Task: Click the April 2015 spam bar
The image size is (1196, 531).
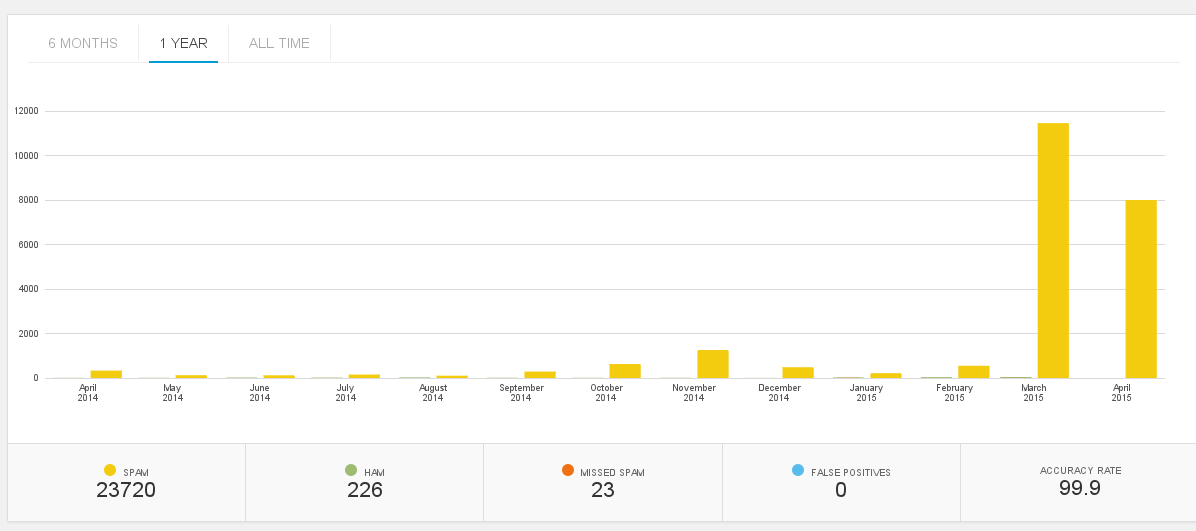Action: 1141,289
